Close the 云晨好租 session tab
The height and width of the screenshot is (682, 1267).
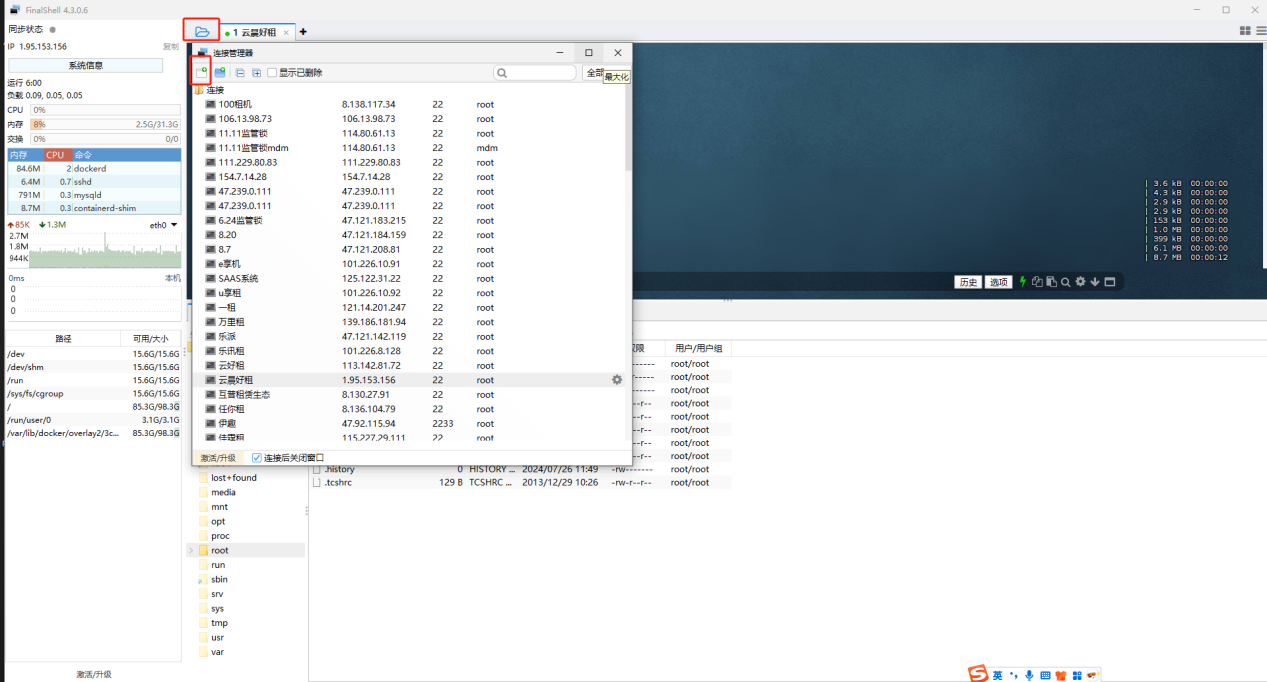[286, 33]
